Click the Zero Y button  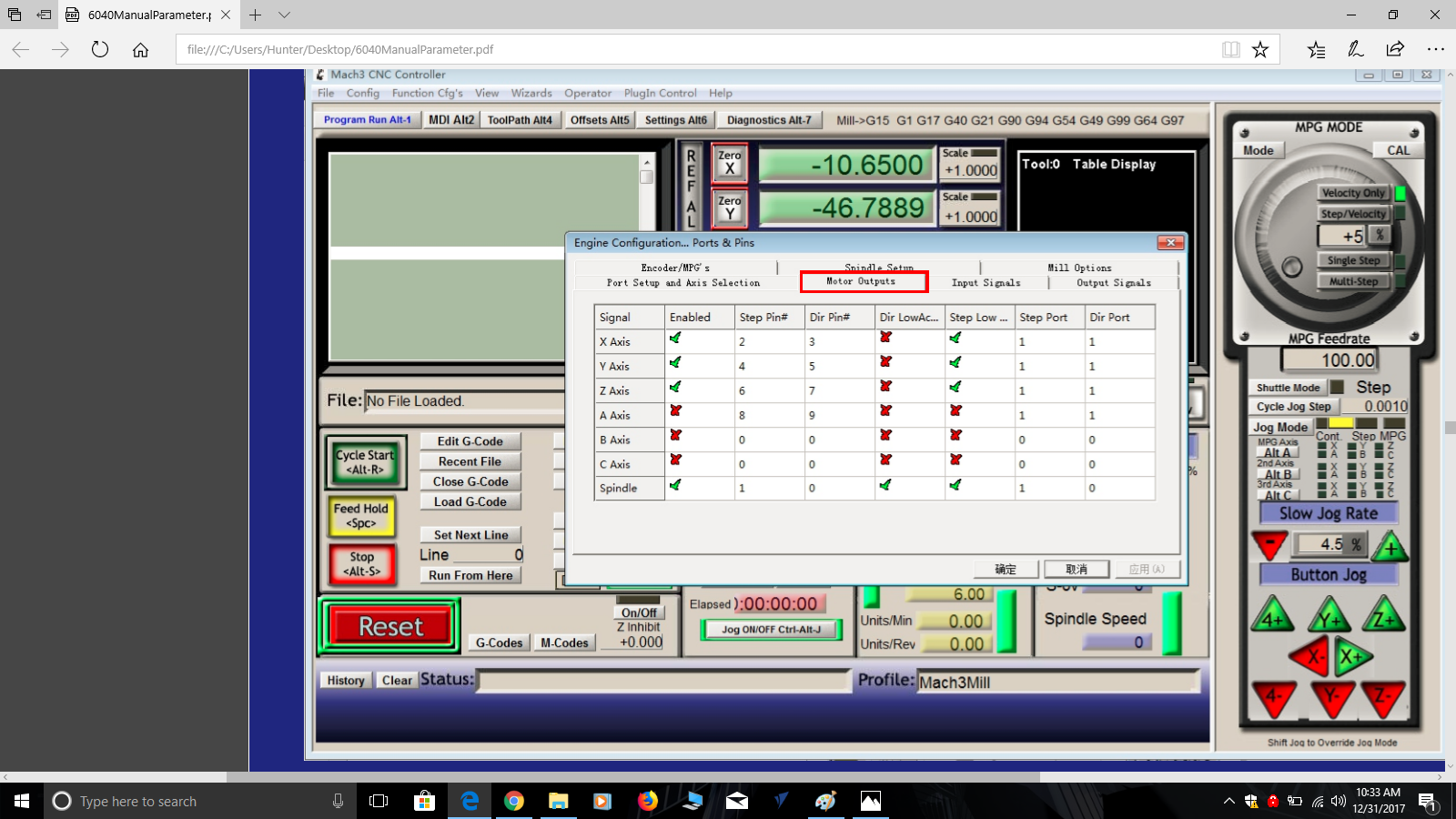(730, 207)
